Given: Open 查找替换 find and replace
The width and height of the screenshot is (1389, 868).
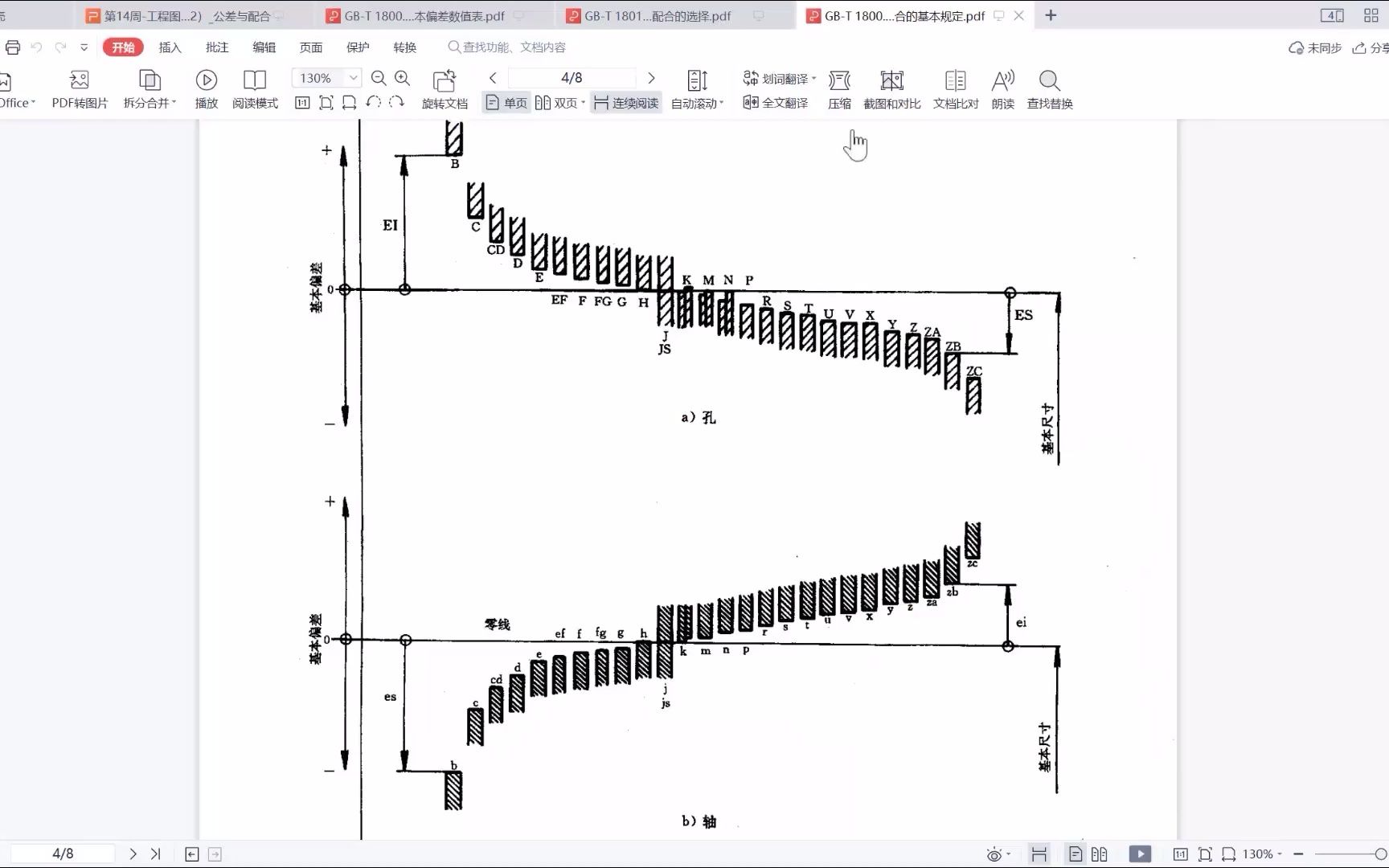Looking at the screenshot, I should click(1050, 89).
